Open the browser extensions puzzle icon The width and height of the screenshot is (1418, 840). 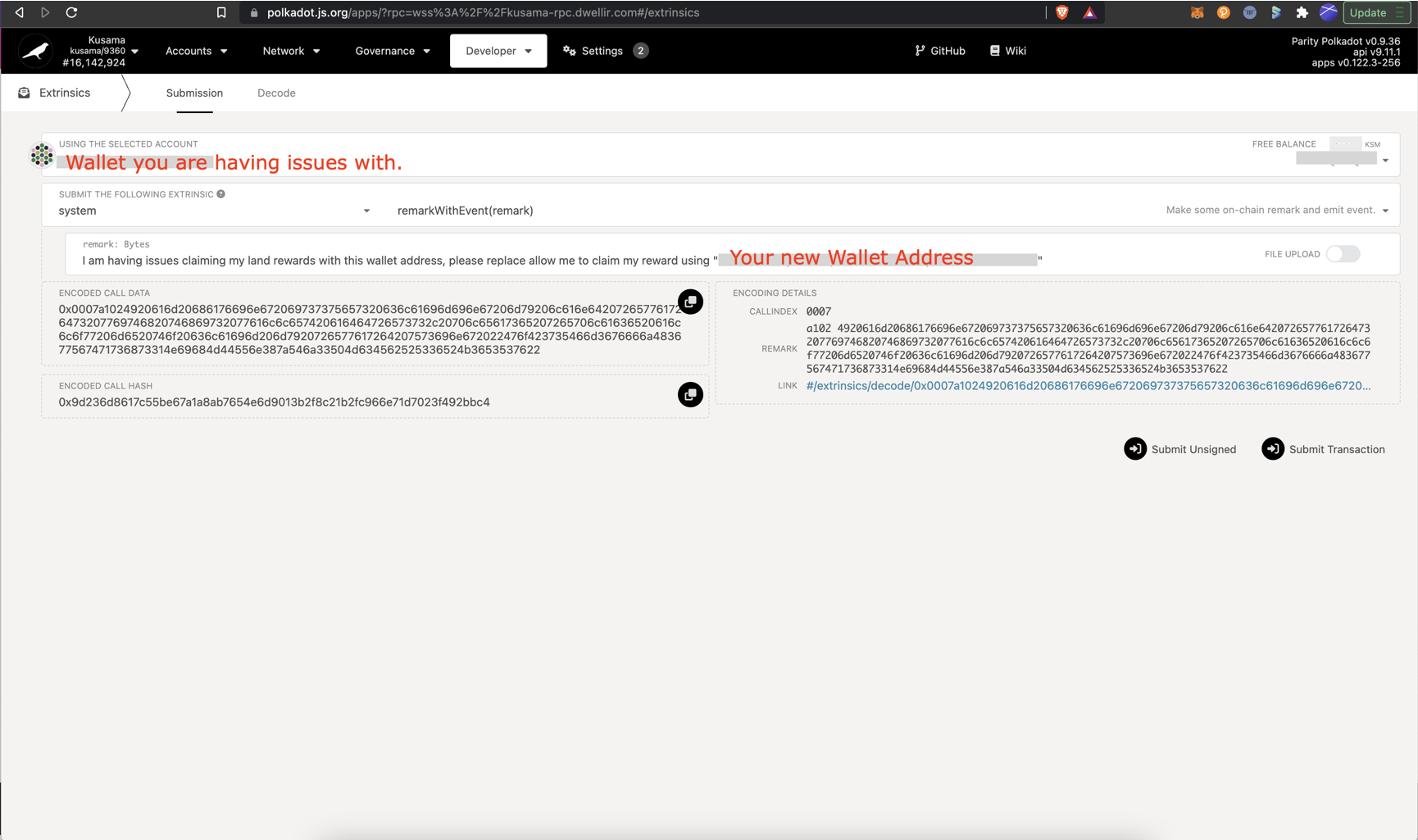pos(1302,12)
